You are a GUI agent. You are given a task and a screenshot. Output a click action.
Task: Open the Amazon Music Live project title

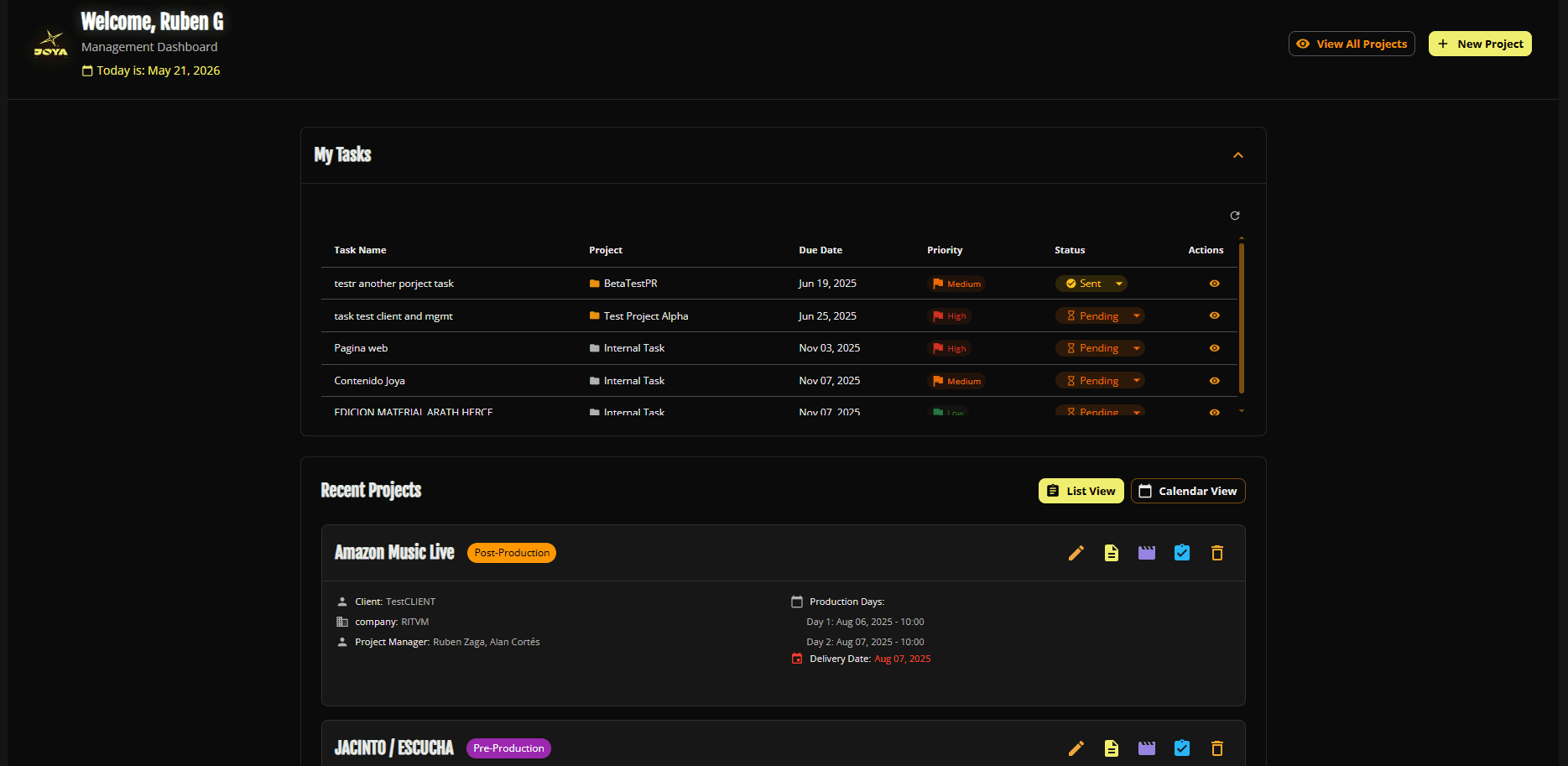pos(394,552)
